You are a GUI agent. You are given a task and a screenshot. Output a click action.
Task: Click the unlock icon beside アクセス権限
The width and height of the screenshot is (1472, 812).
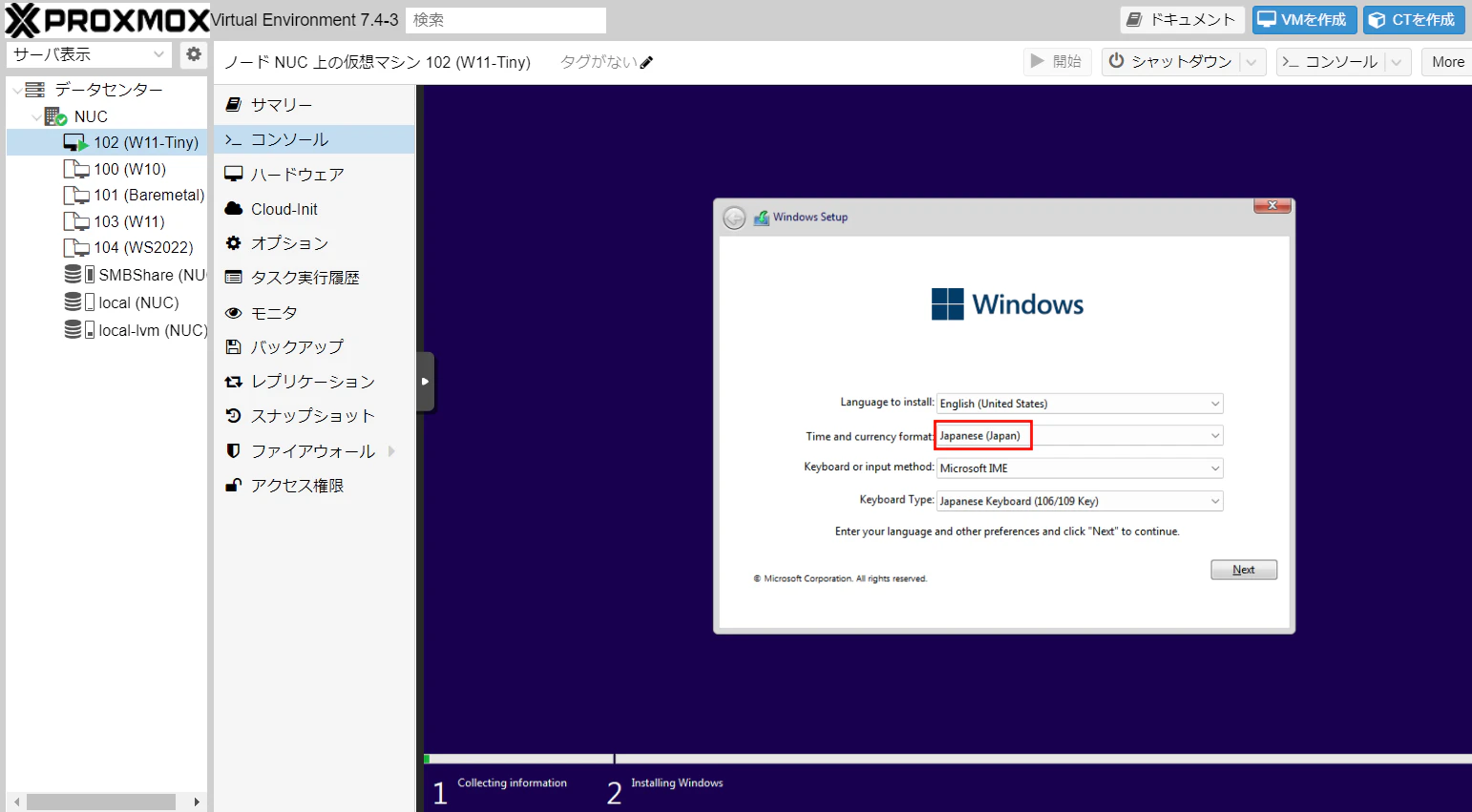point(233,486)
